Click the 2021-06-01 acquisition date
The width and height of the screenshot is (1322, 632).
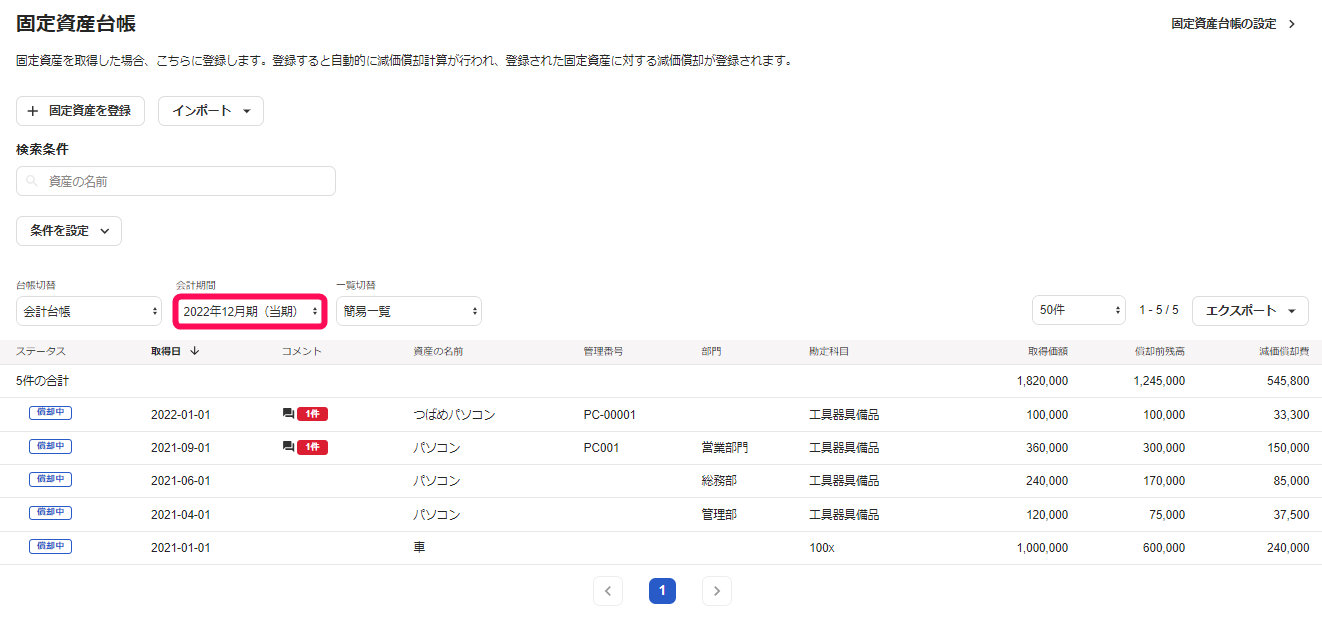coord(181,481)
